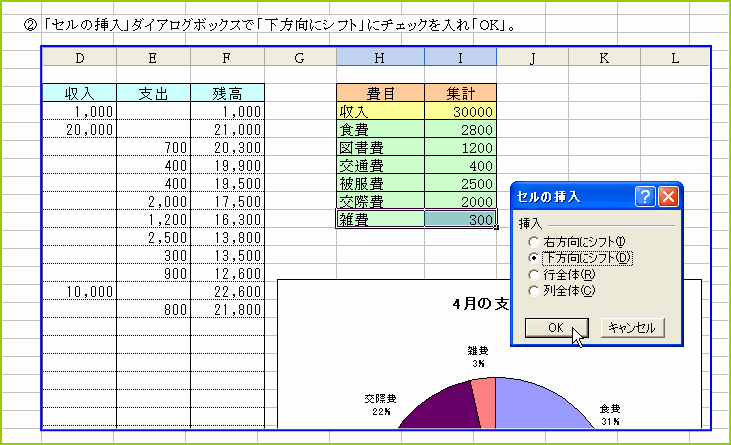Click the highlighted cell with 300
The image size is (731, 445).
(x=461, y=219)
